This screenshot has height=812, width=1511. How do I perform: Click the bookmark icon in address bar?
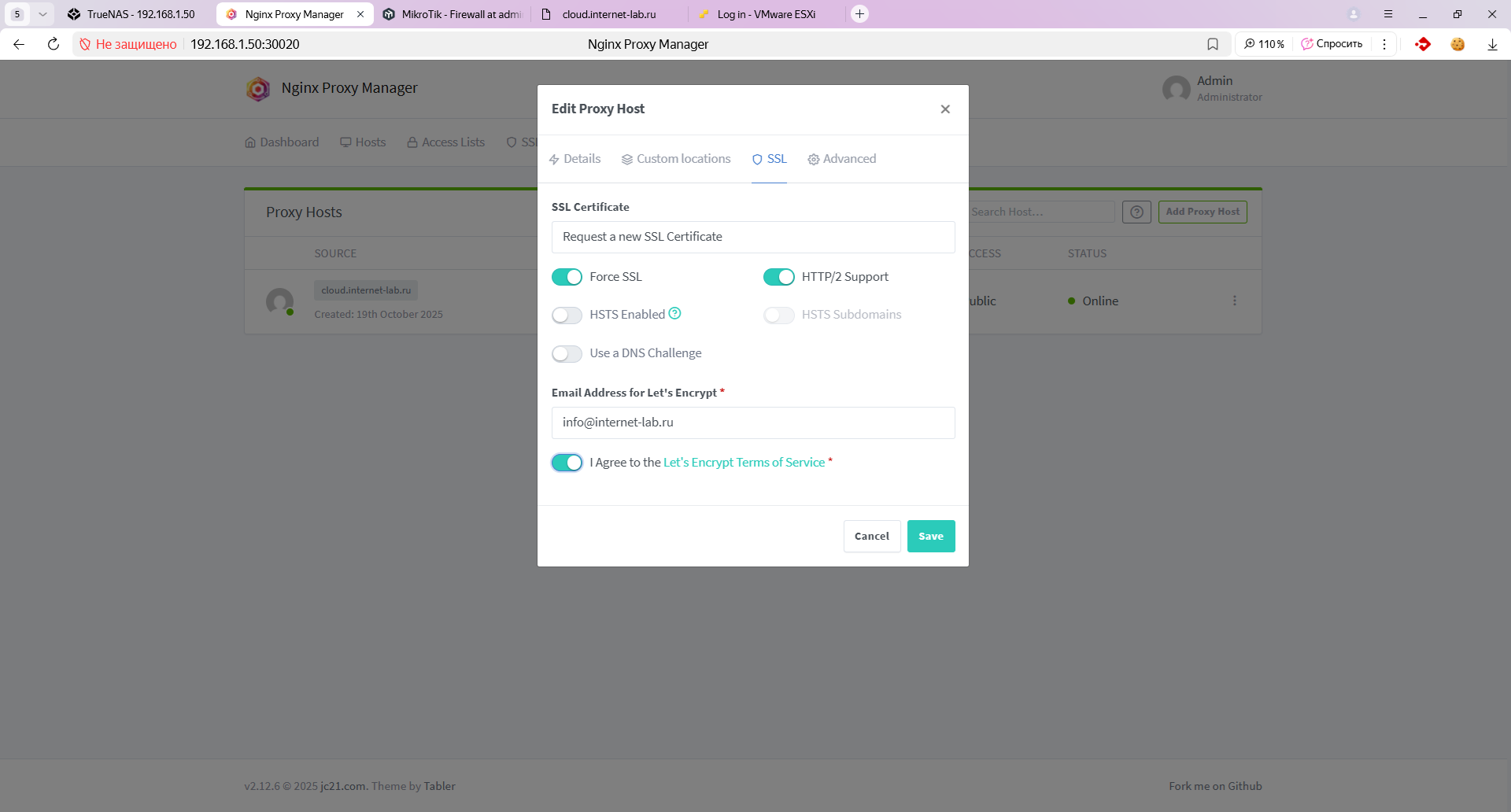tap(1213, 44)
